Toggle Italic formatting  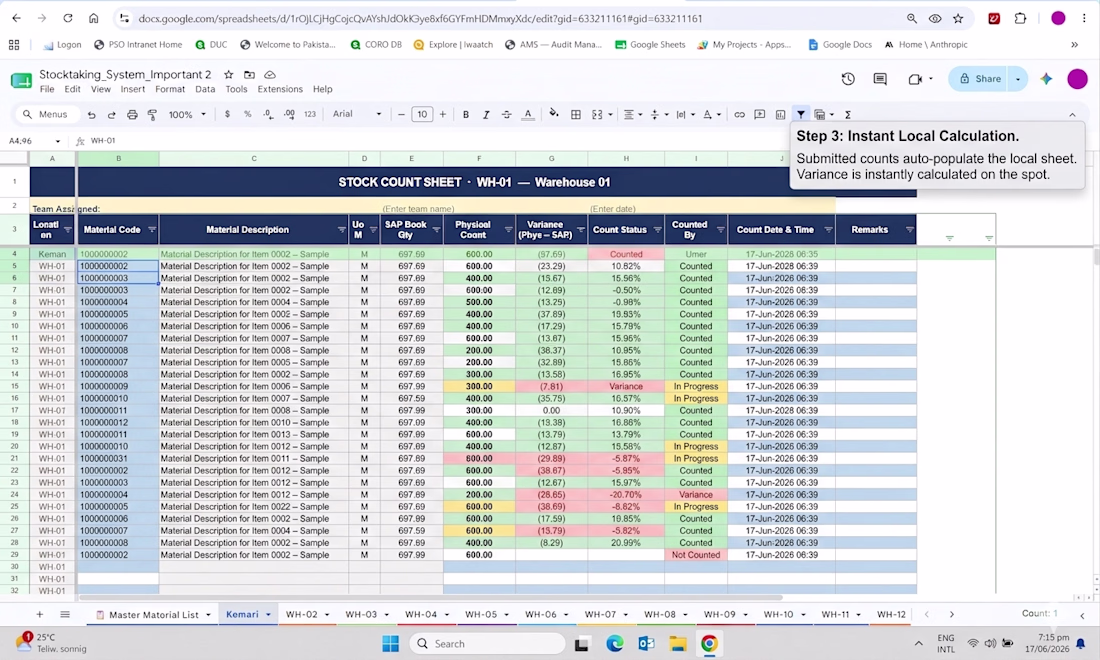485,114
